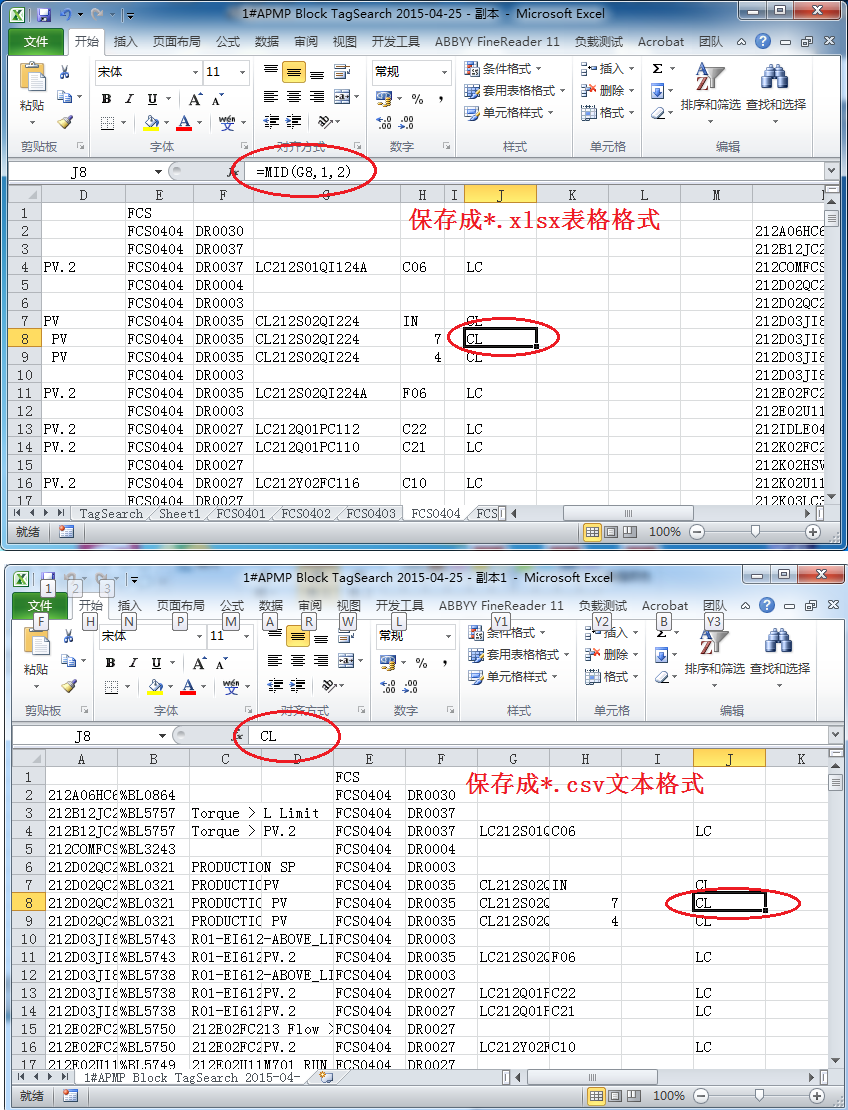Toggle Bold in bottom Excel window
Screen dimensions: 848x1110
coord(110,663)
